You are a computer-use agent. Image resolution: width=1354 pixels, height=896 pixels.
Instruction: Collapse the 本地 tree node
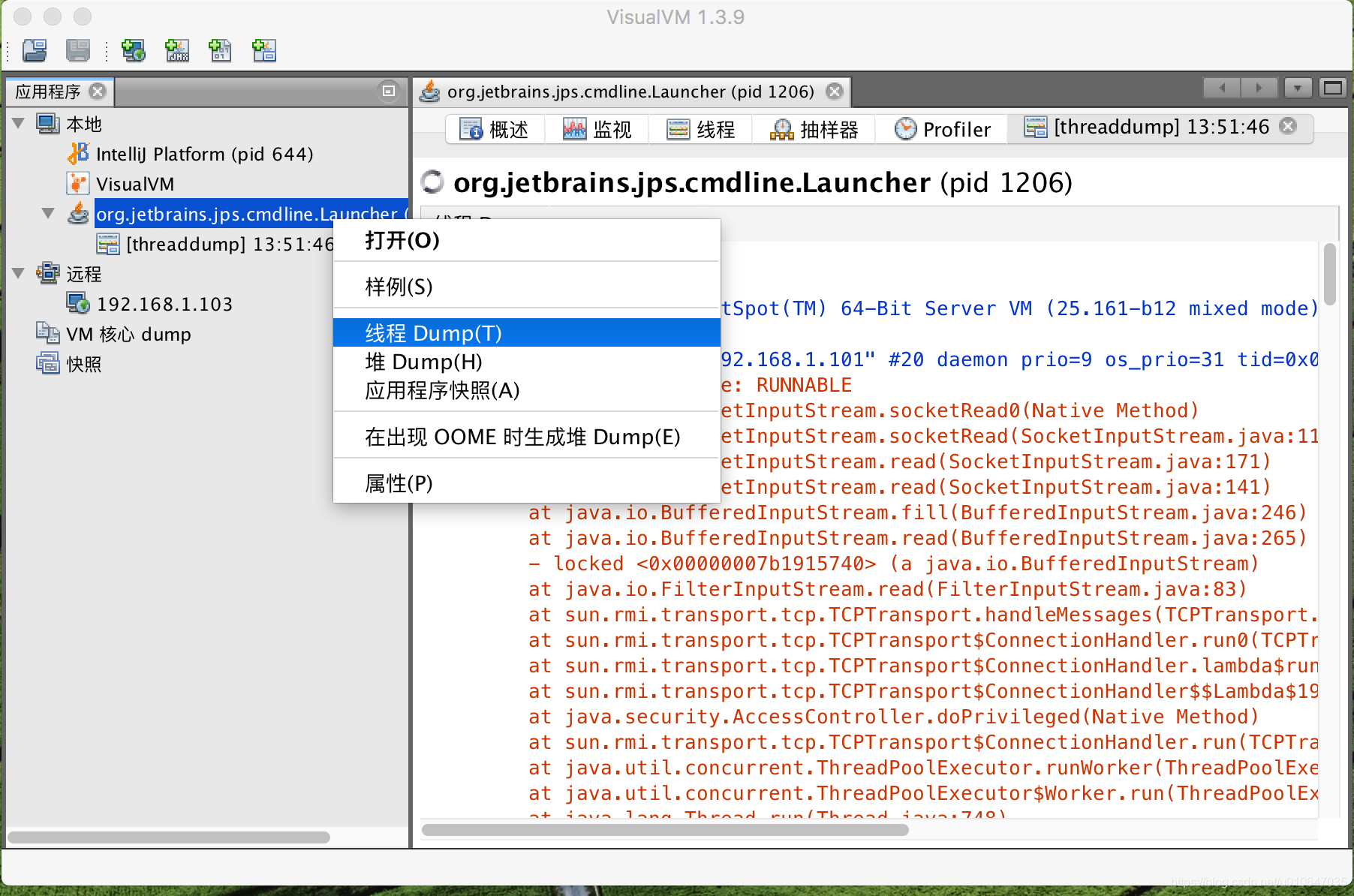tap(19, 123)
